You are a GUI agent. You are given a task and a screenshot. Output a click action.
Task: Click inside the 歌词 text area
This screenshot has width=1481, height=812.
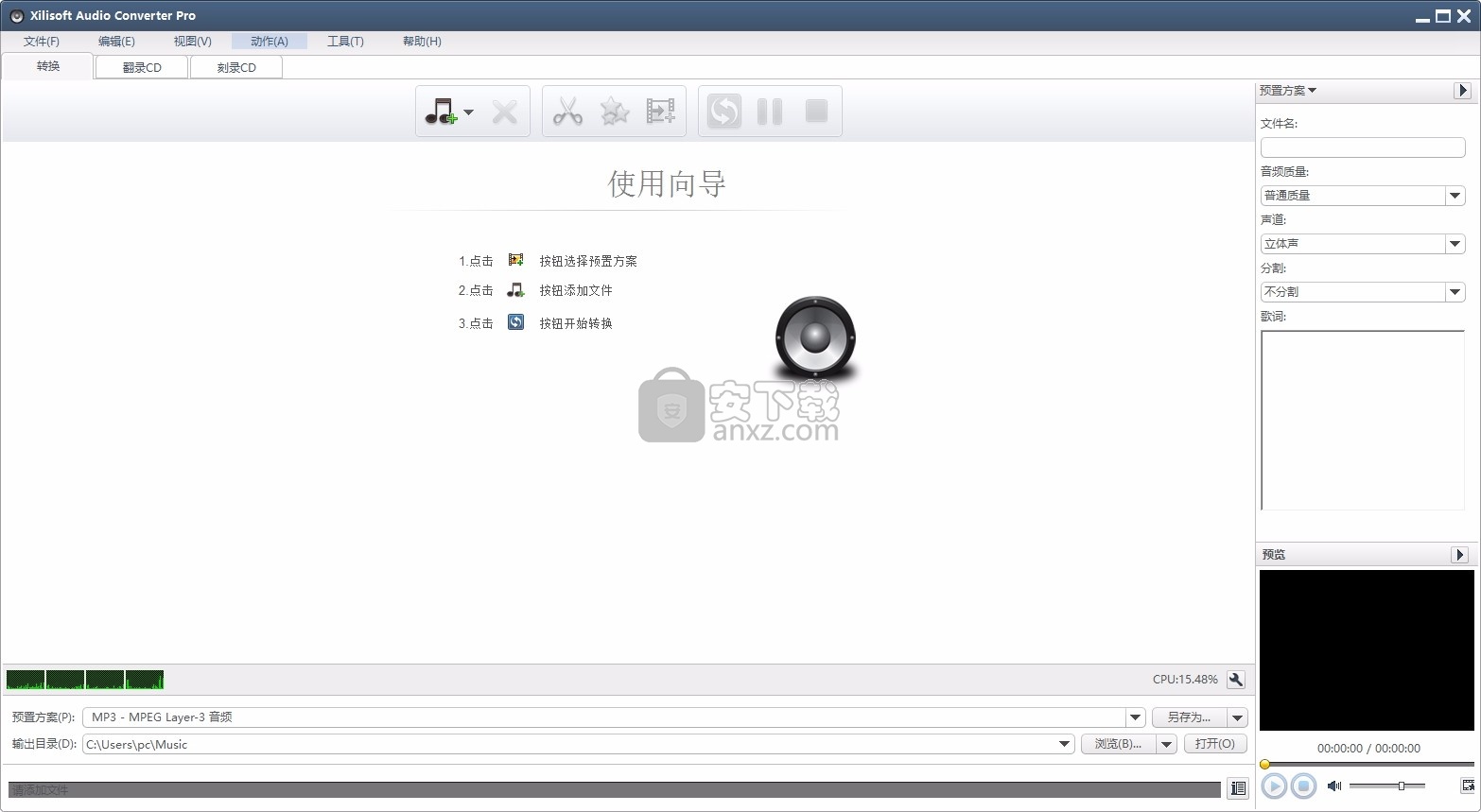coord(1363,420)
